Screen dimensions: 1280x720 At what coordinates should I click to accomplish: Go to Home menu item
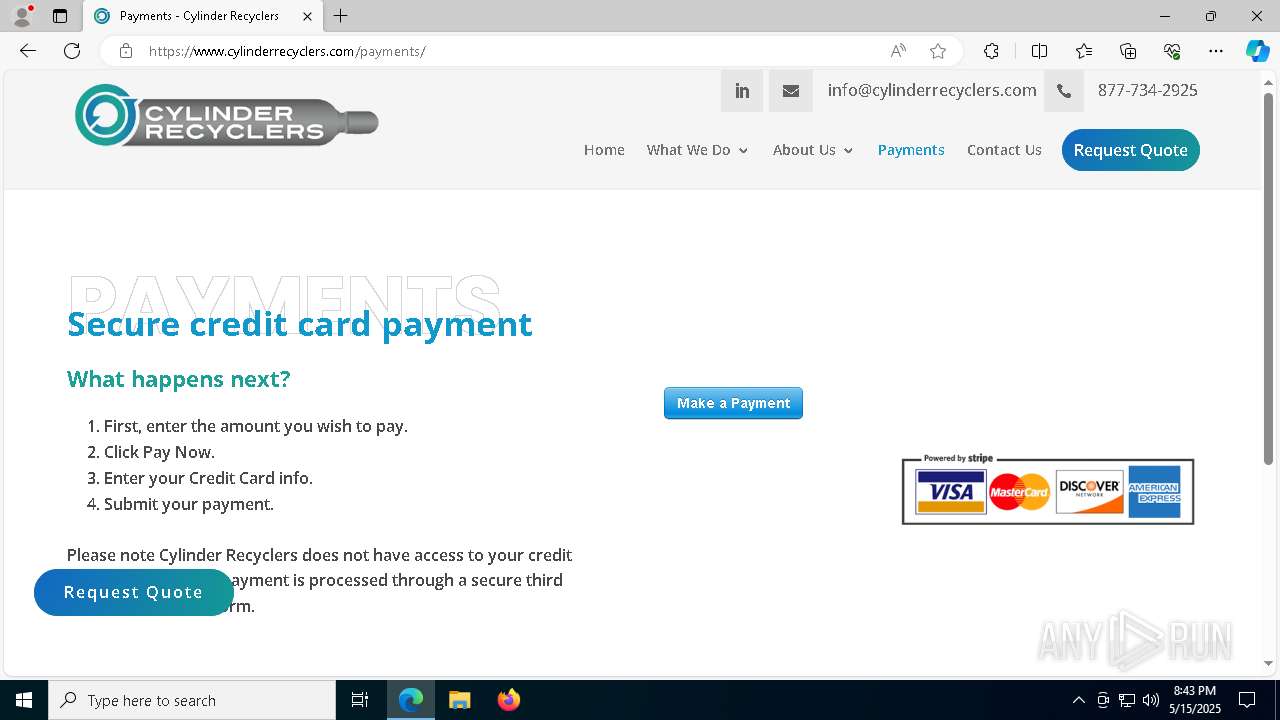coord(604,150)
